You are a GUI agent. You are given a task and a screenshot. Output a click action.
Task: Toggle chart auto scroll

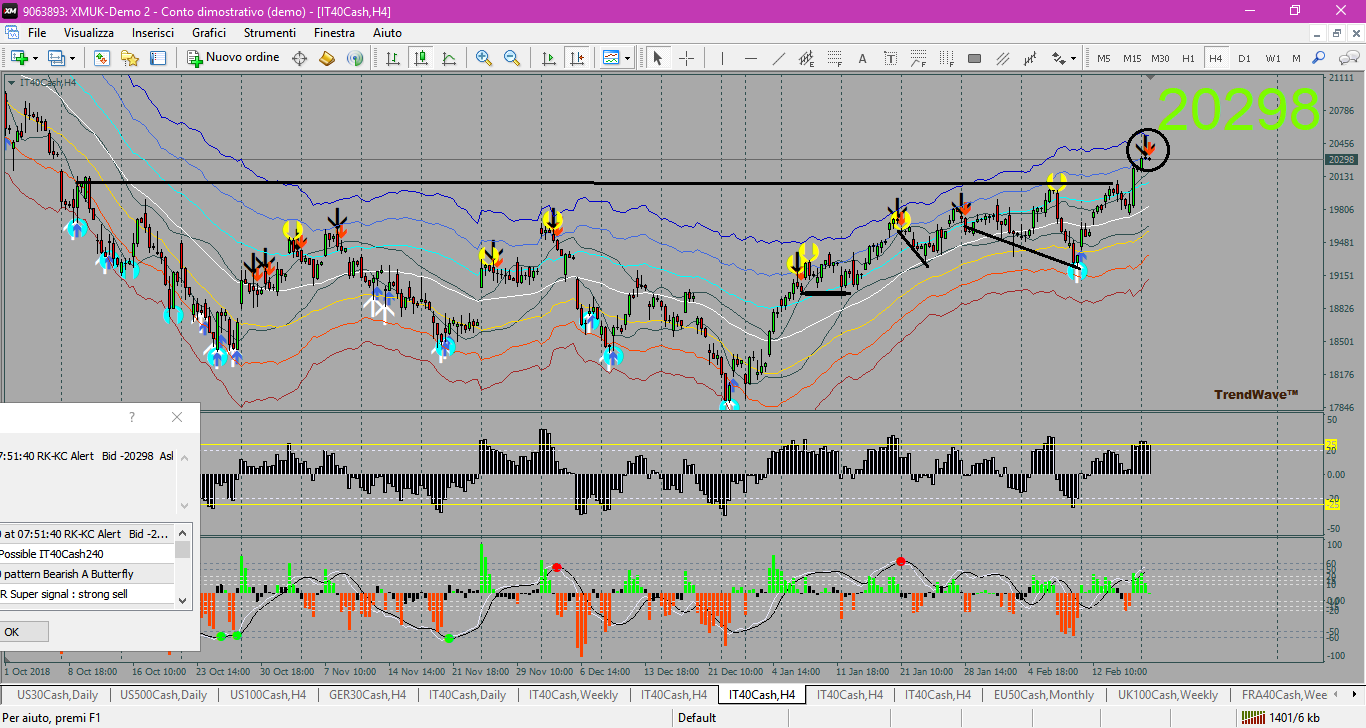click(x=547, y=58)
